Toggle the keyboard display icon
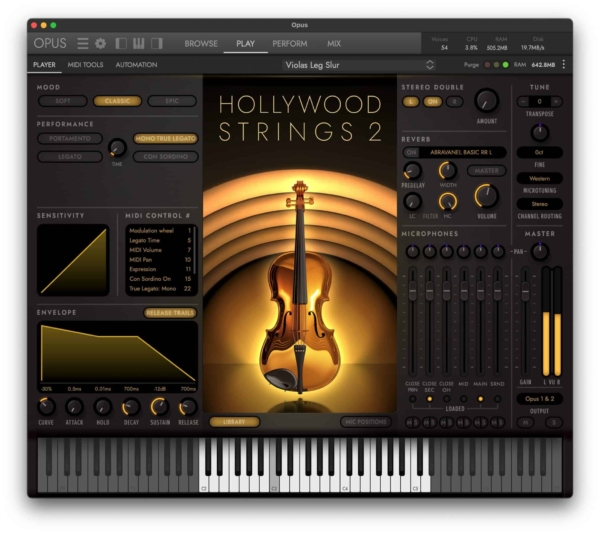600x534 pixels. pyautogui.click(x=139, y=43)
